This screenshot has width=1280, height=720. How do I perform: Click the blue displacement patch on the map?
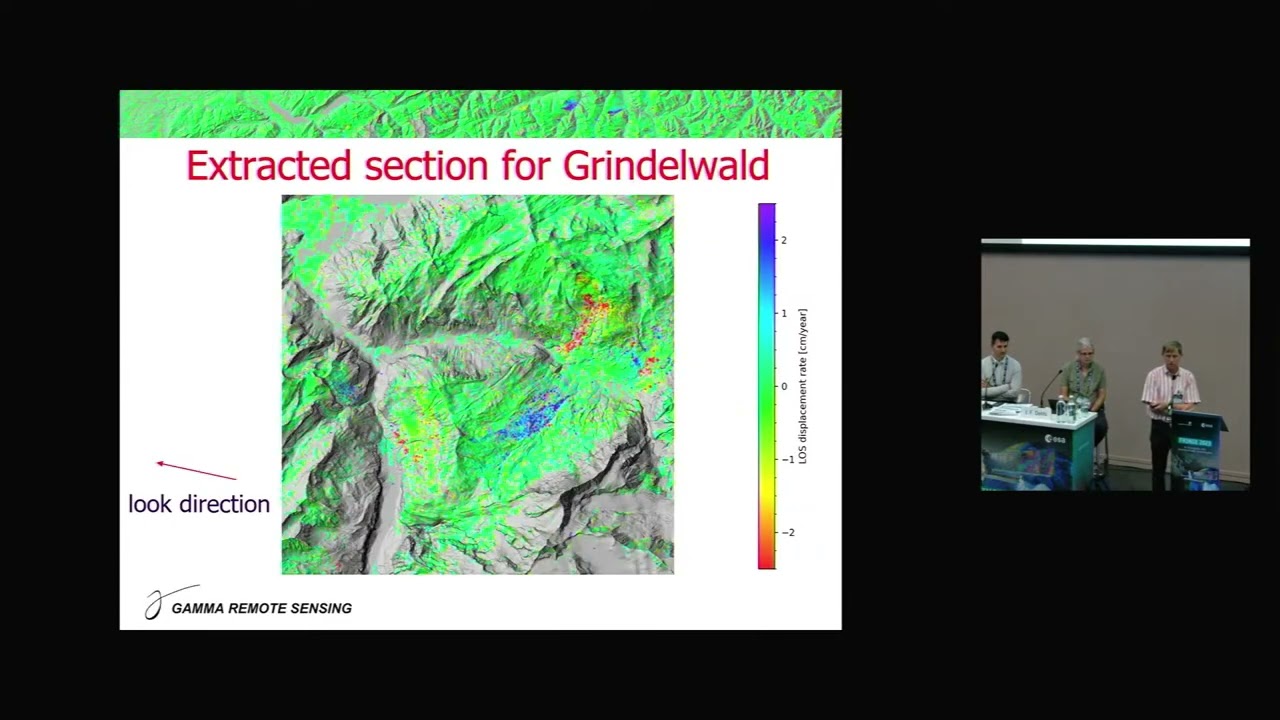[x=531, y=419]
